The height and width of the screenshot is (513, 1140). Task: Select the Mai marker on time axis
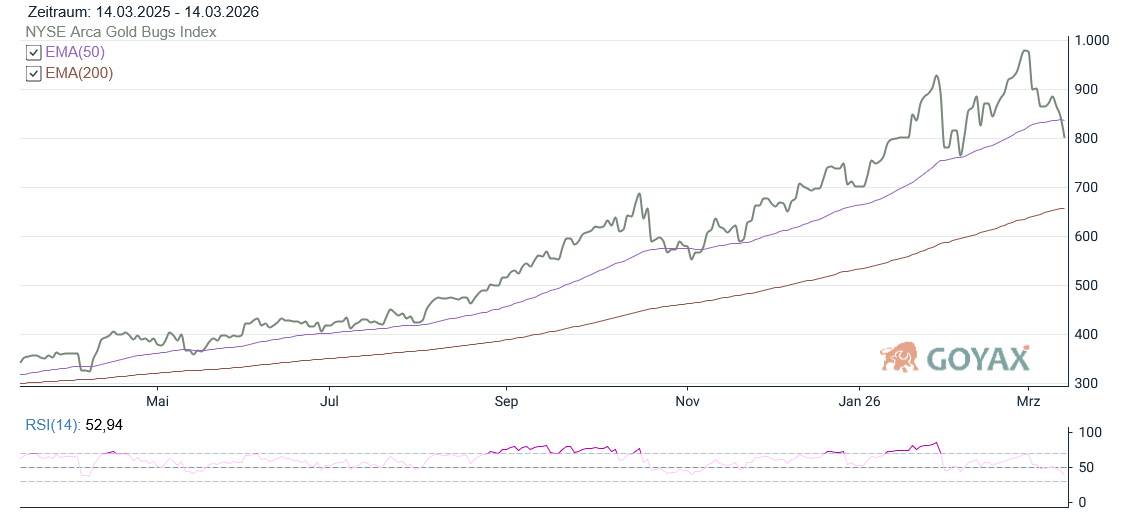tap(158, 402)
